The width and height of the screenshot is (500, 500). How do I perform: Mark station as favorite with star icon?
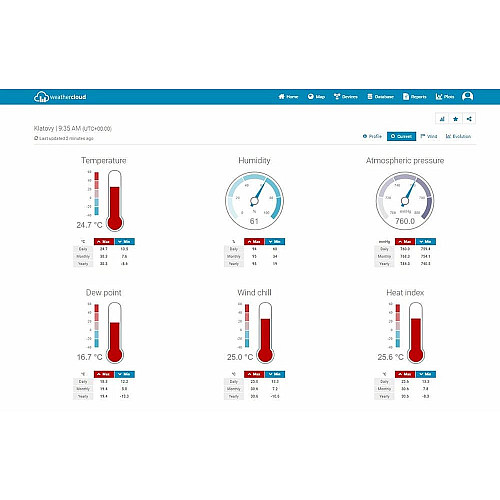[455, 119]
